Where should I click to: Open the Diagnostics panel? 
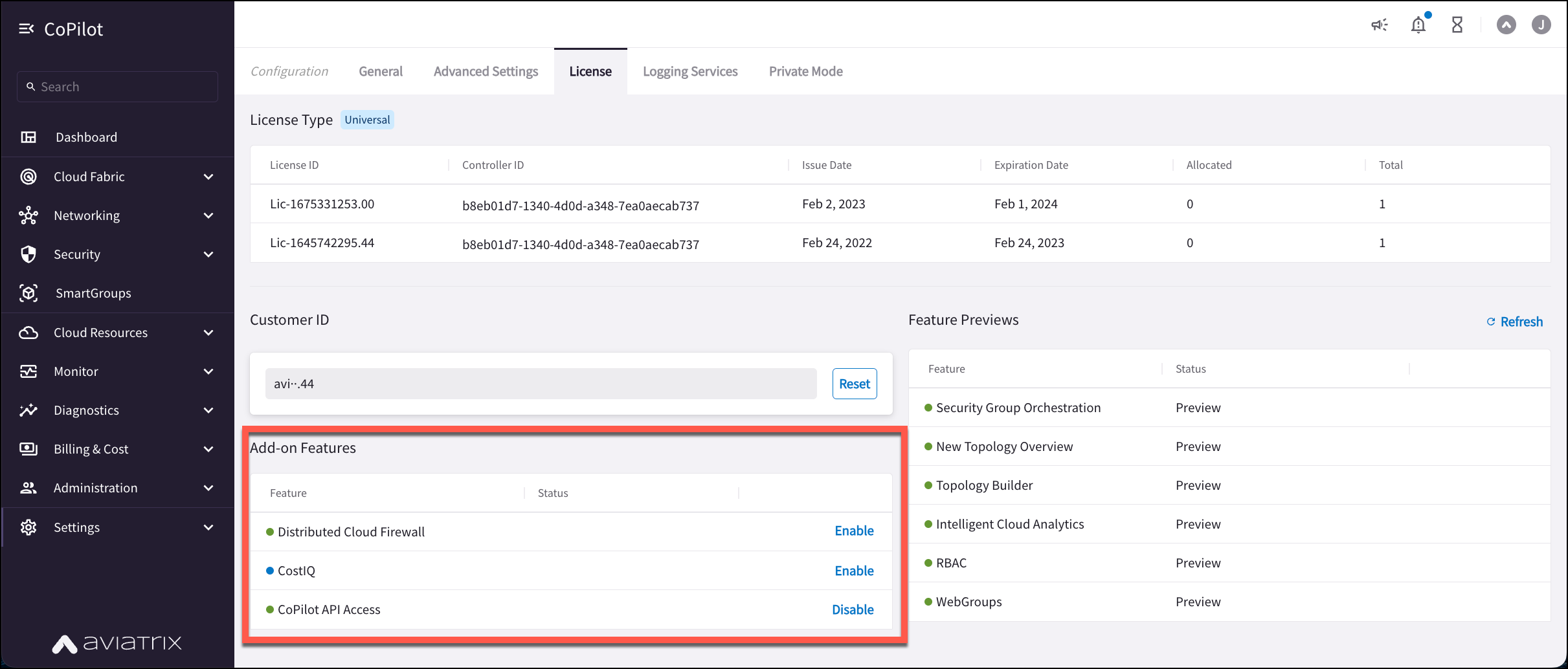(x=86, y=410)
